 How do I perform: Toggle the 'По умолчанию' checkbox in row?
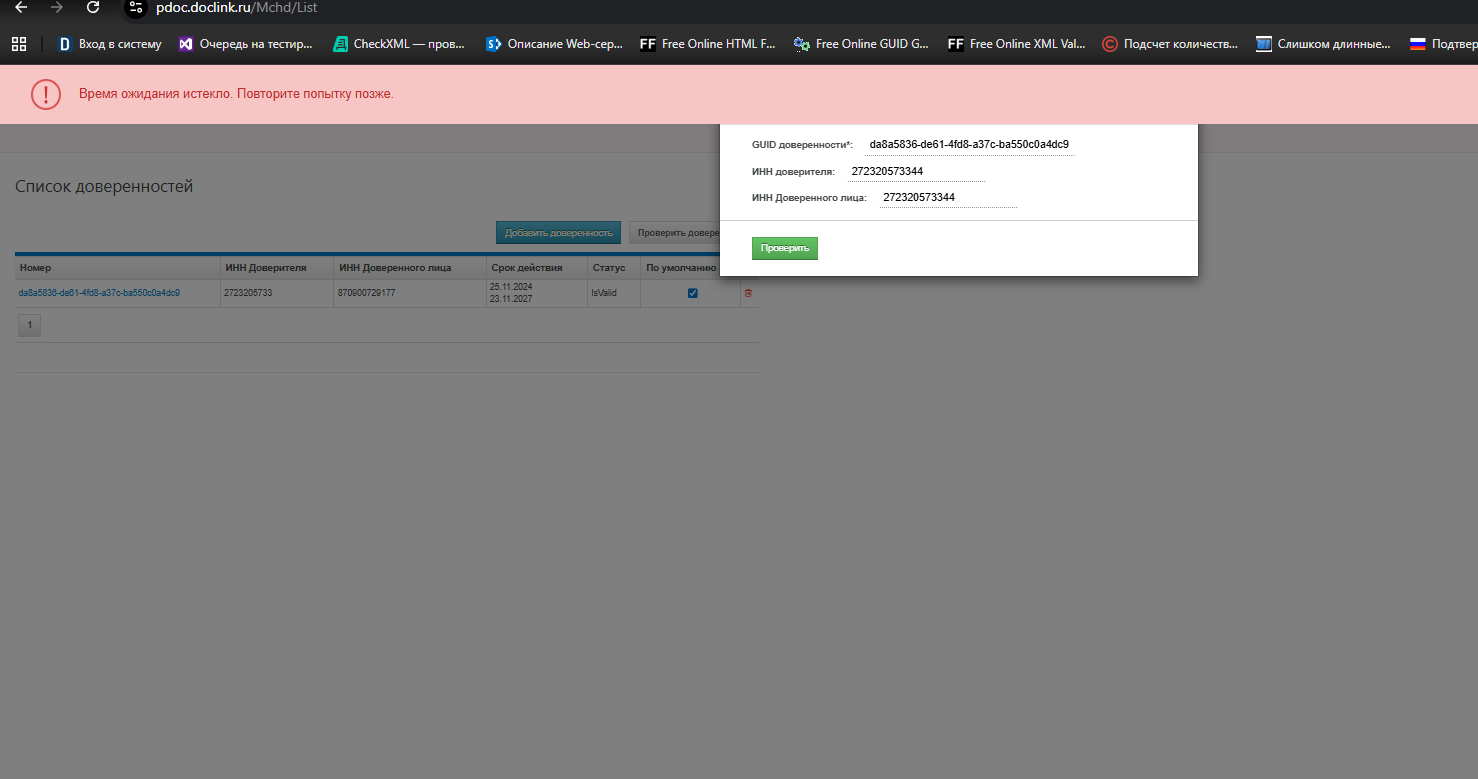coord(693,293)
